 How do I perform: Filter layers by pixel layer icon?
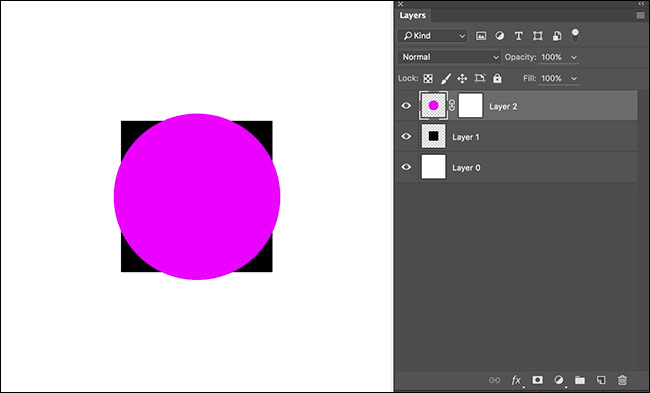click(481, 36)
